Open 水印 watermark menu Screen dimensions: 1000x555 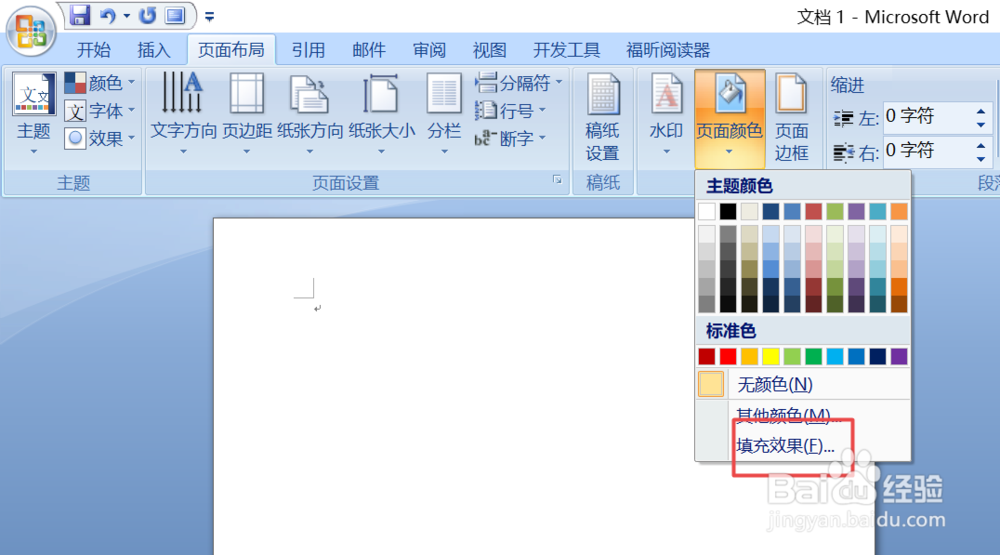[666, 114]
